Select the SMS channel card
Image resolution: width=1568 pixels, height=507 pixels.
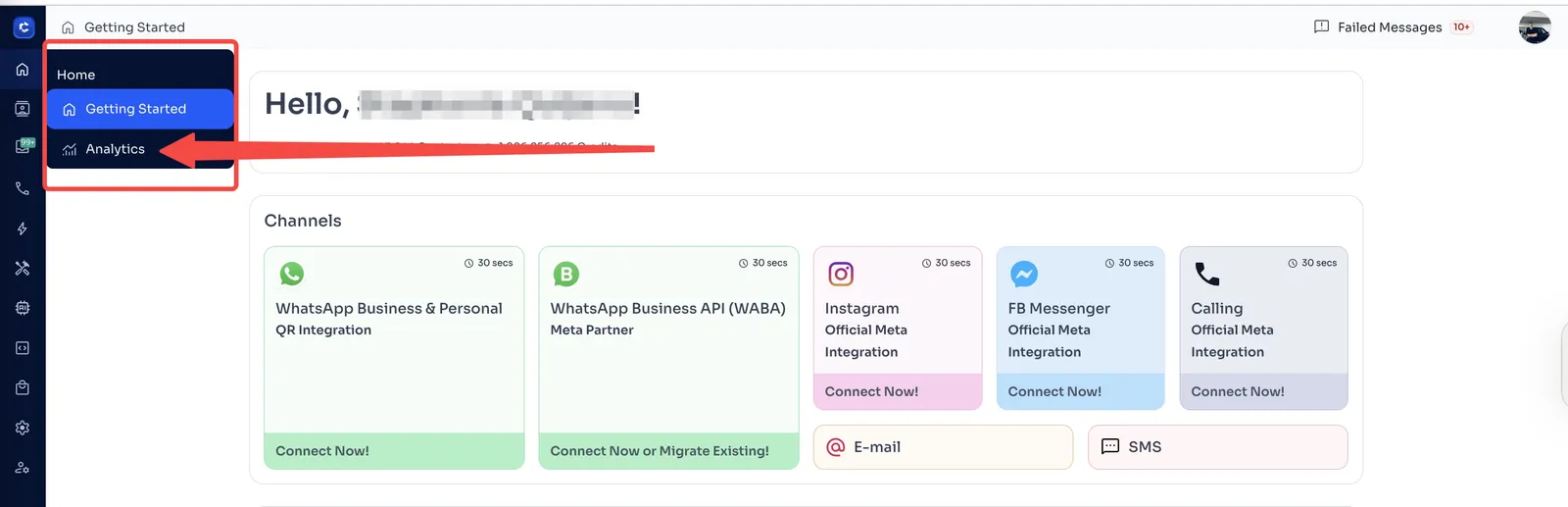point(1217,447)
